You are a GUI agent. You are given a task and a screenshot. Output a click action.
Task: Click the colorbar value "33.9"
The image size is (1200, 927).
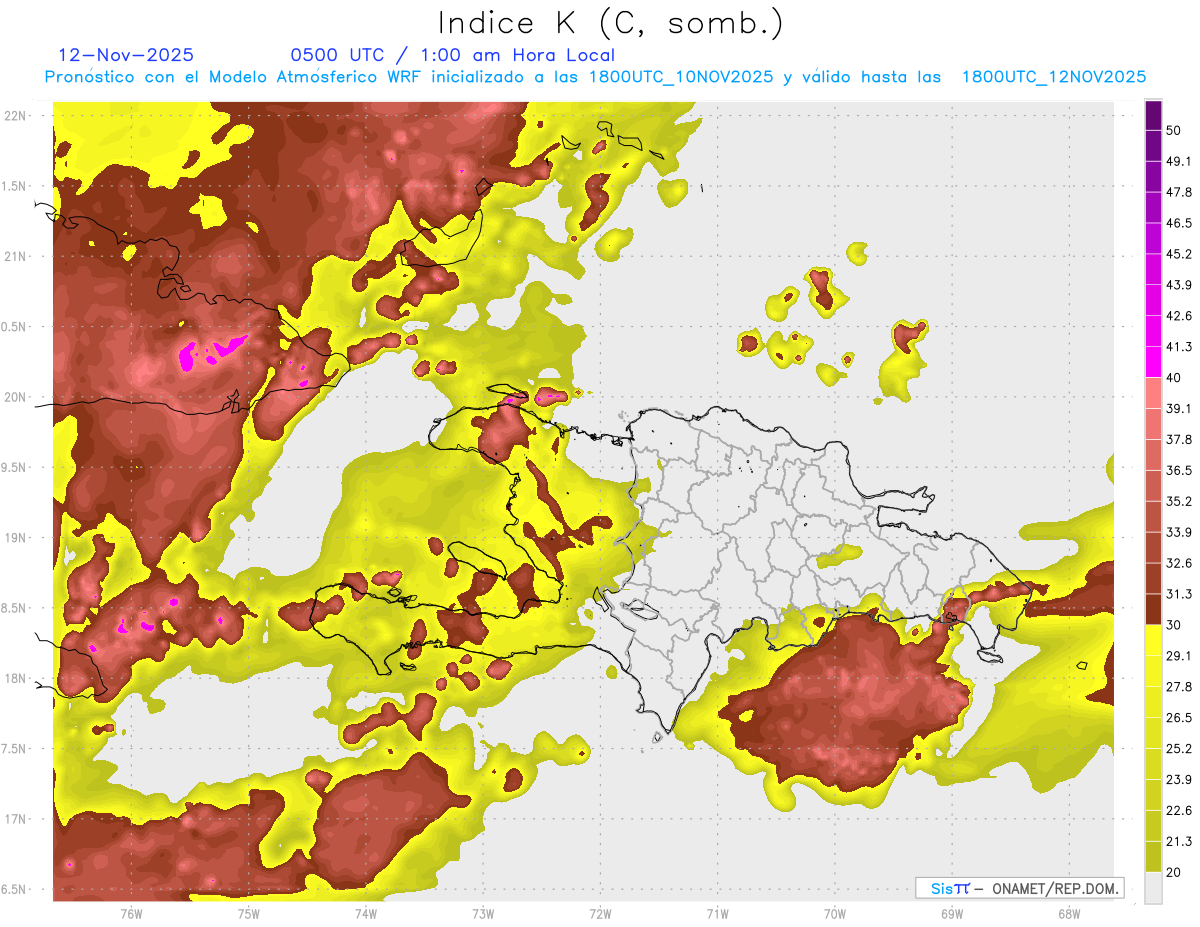(x=1178, y=532)
